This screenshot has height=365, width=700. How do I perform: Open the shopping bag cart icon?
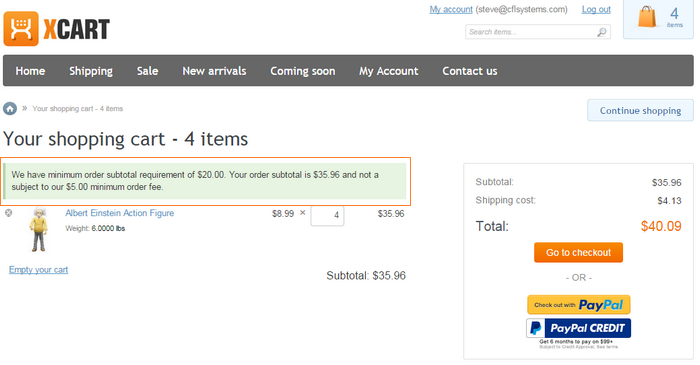click(x=647, y=17)
